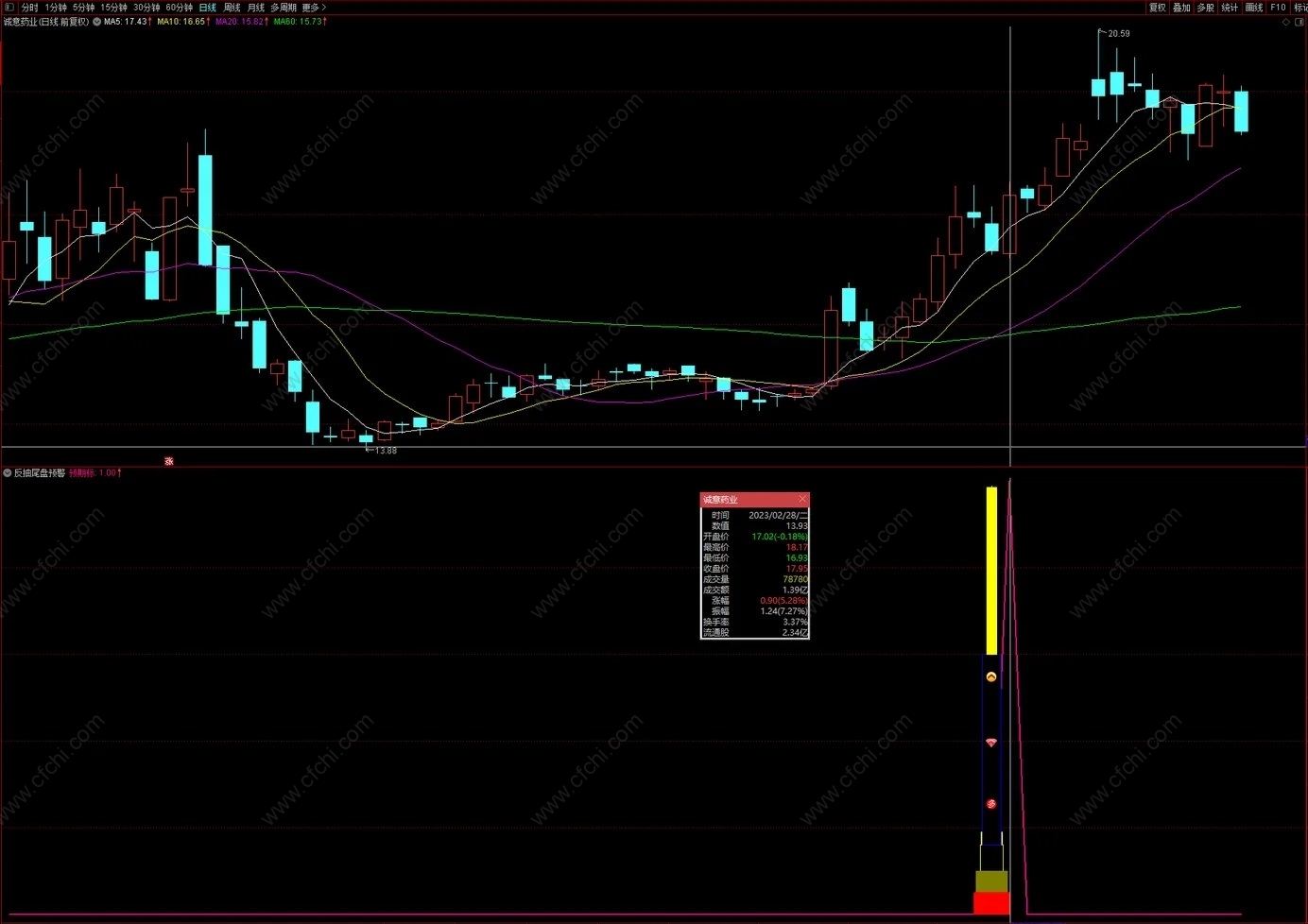Switch to the 分时 chart period
1308x924 pixels.
29,7
